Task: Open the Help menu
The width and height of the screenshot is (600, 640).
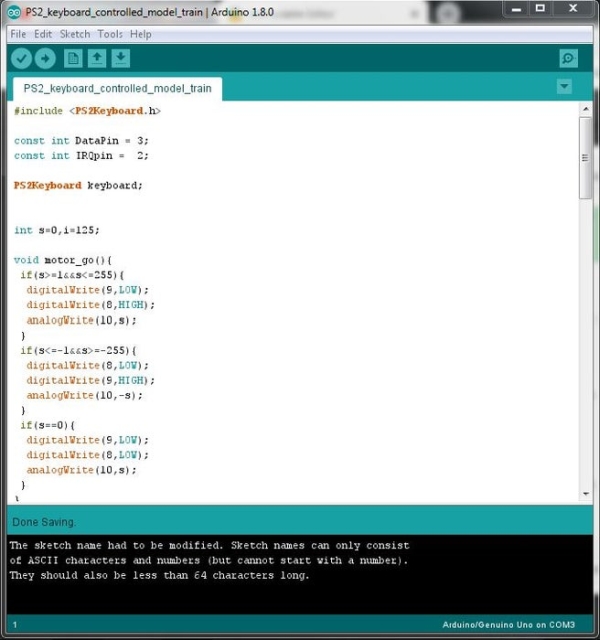Action: (x=140, y=34)
